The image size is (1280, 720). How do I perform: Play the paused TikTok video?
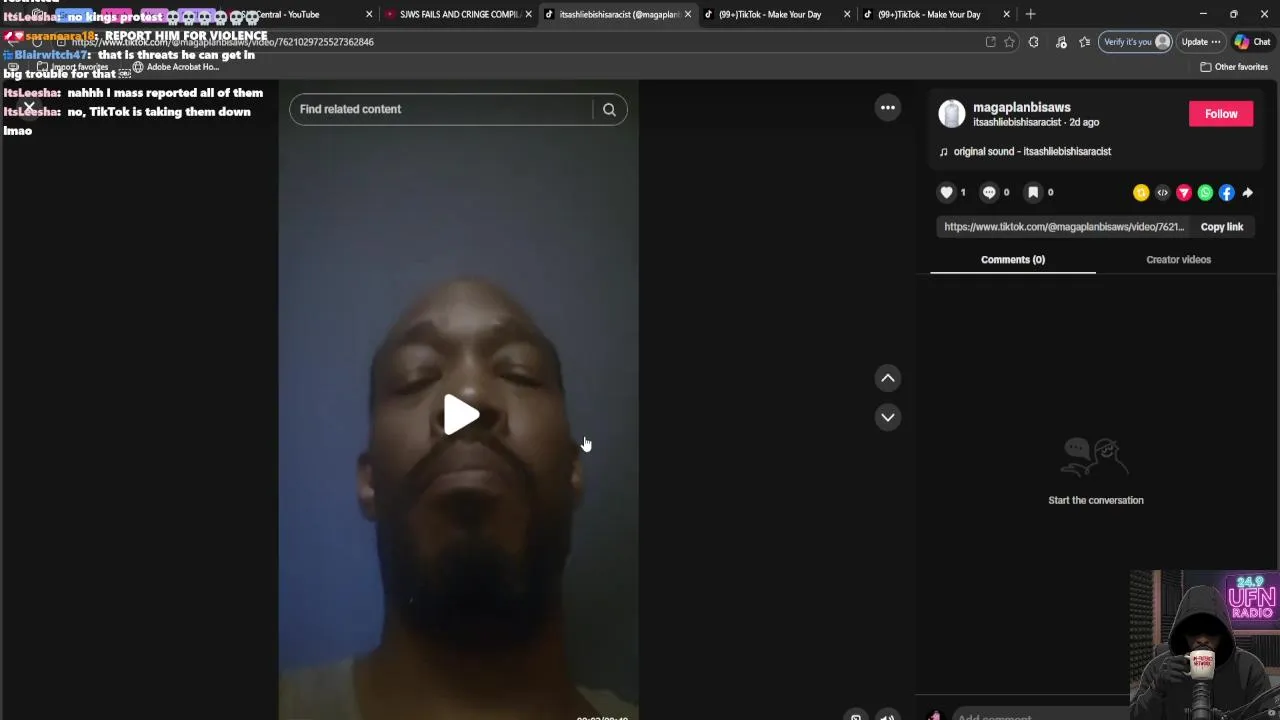(461, 415)
